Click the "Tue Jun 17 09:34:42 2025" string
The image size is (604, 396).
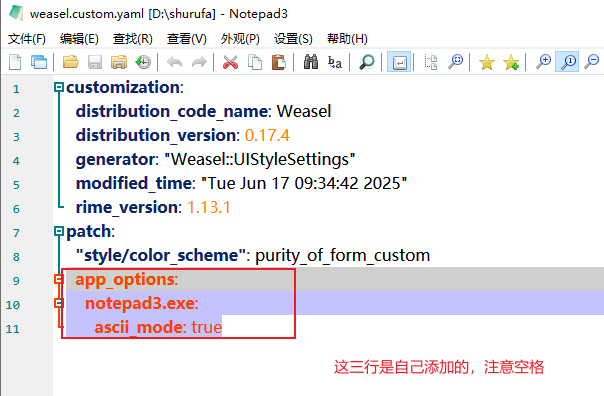tap(304, 183)
